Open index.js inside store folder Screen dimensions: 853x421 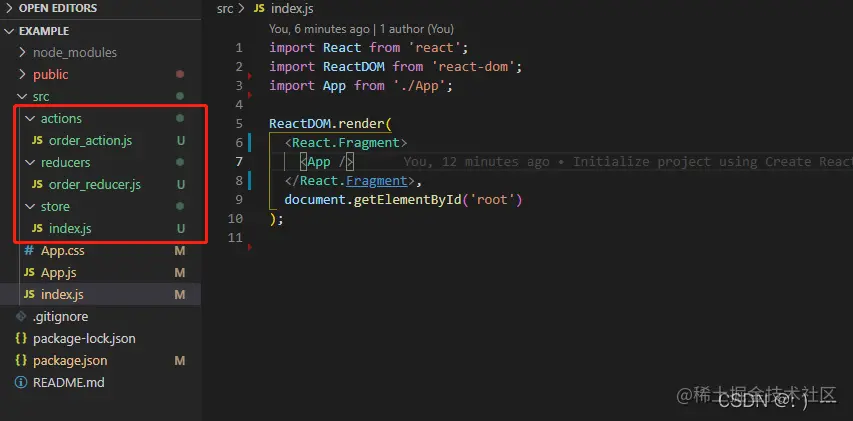point(70,228)
